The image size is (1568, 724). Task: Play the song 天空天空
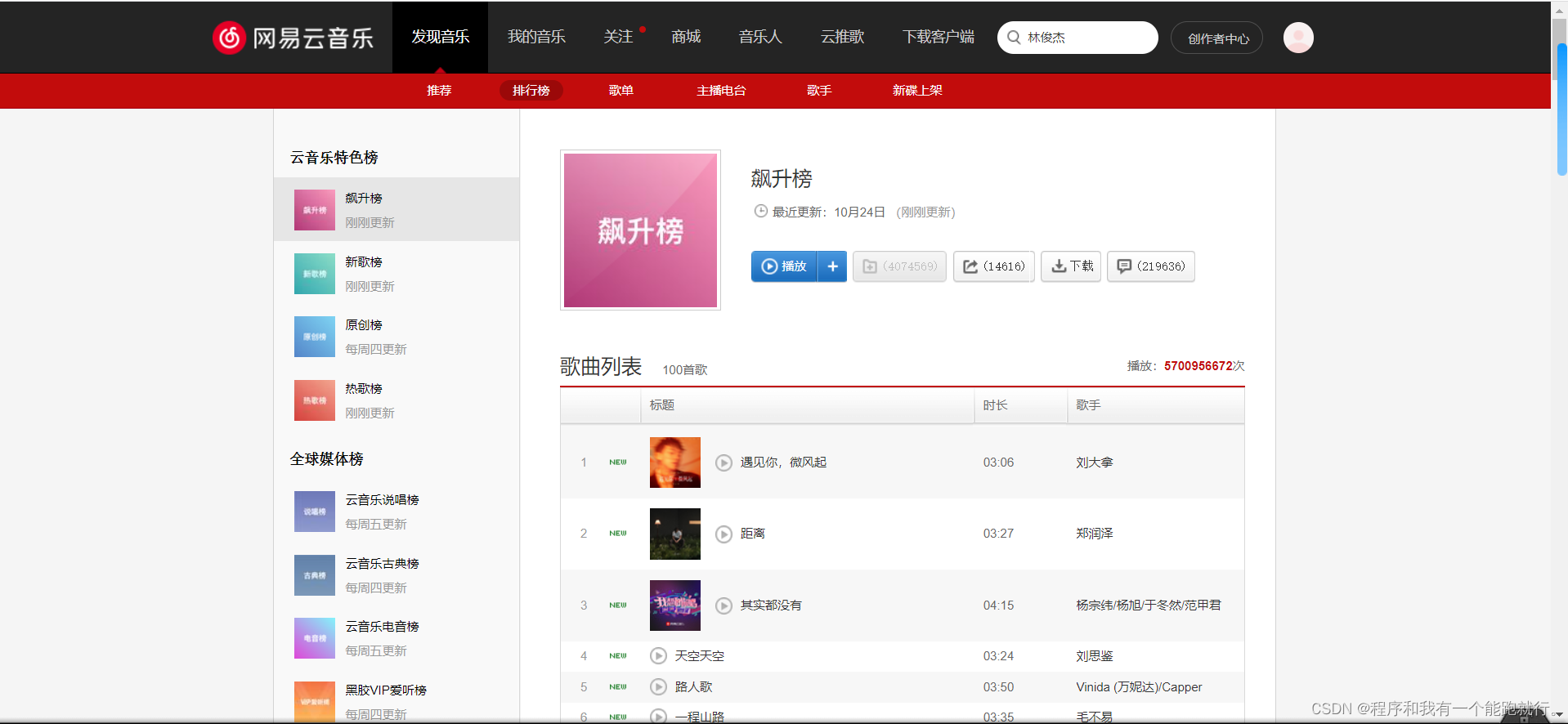[658, 656]
